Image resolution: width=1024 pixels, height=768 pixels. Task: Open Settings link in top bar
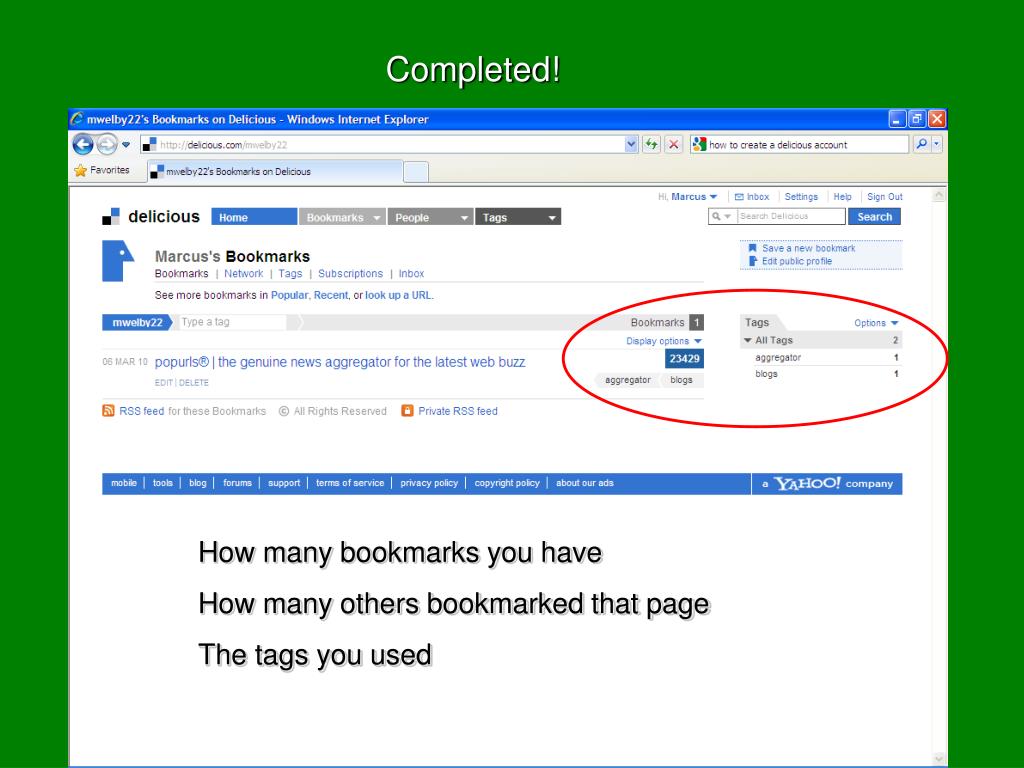(x=801, y=197)
